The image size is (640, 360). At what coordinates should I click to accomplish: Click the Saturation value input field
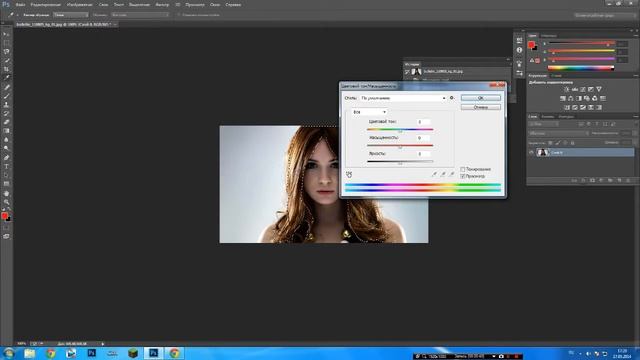point(423,138)
